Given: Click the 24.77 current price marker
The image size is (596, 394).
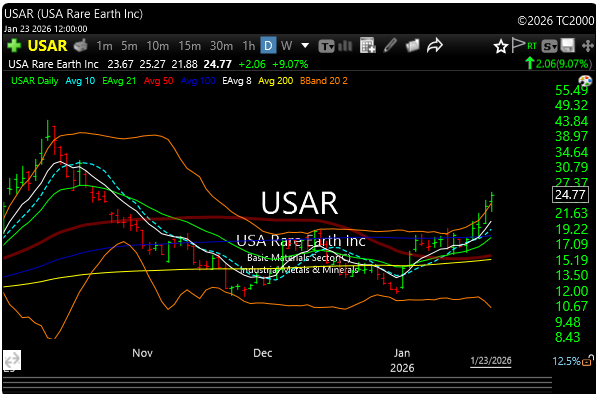Looking at the screenshot, I should coord(570,195).
